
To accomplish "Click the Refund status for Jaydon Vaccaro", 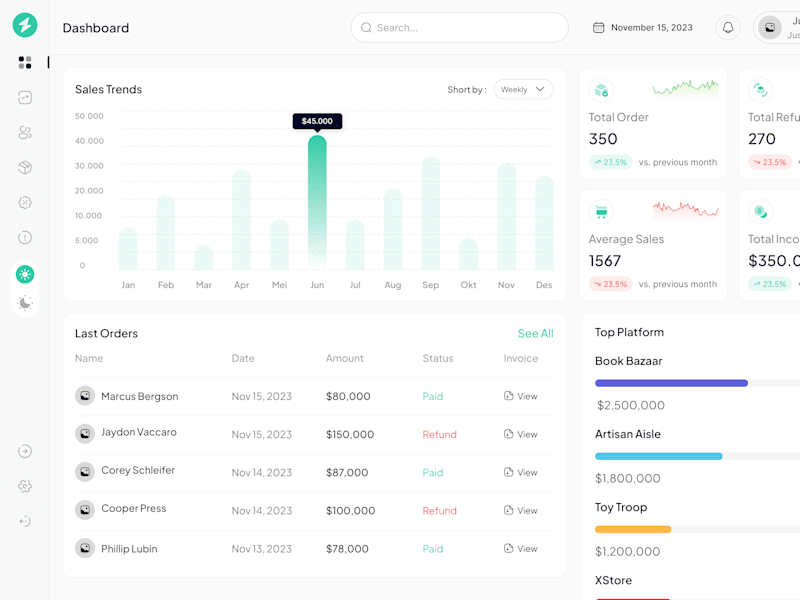I will pyautogui.click(x=439, y=435).
